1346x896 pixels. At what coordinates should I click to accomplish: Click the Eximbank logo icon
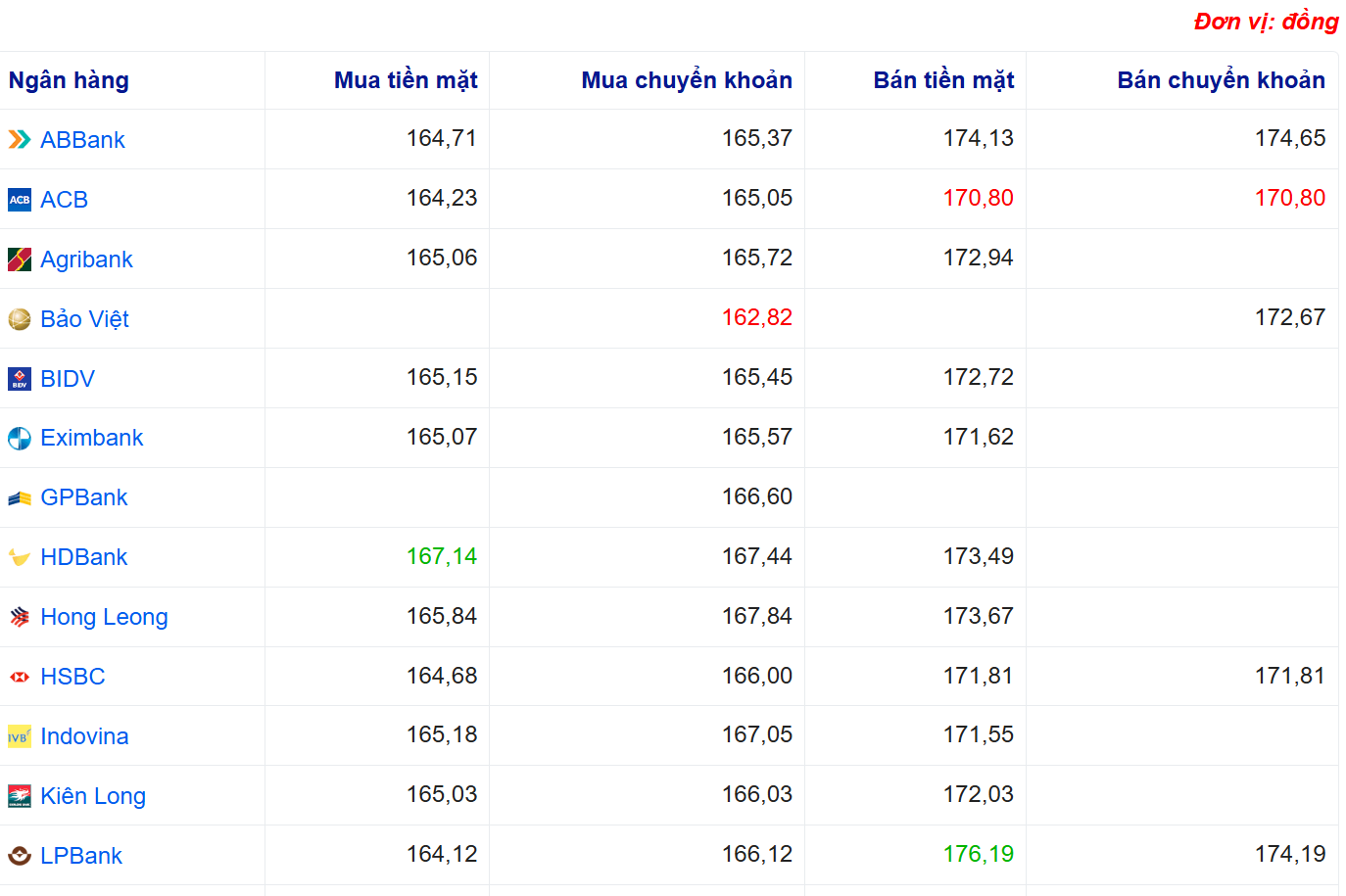(20, 439)
